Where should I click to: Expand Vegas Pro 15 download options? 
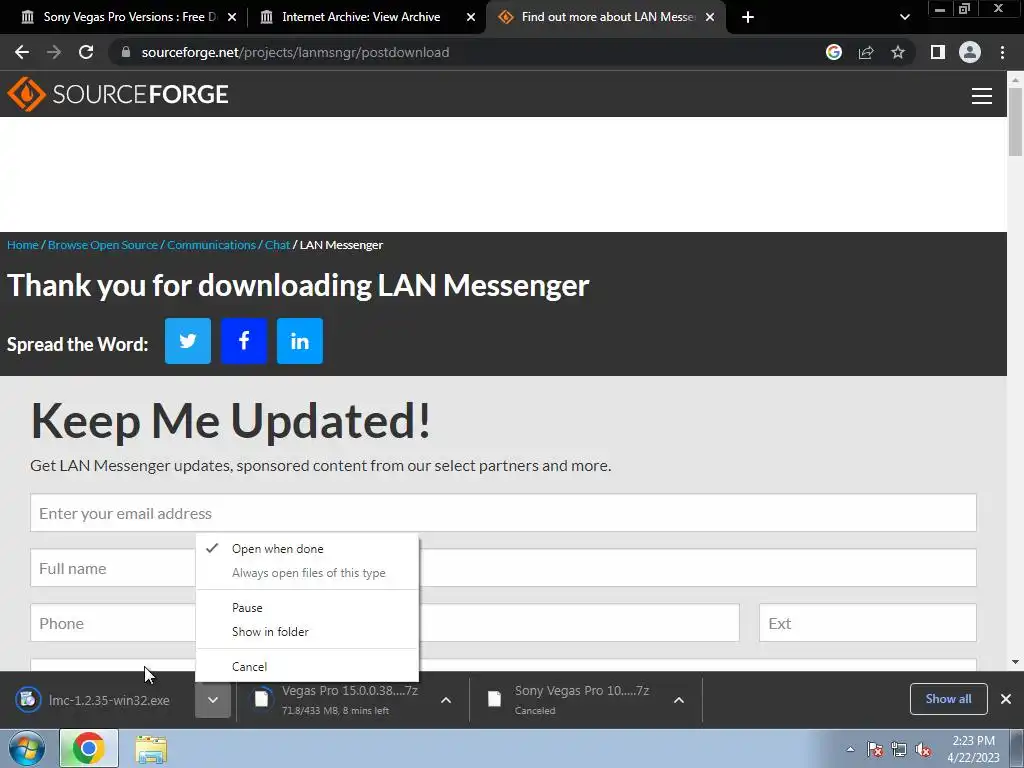pyautogui.click(x=446, y=700)
